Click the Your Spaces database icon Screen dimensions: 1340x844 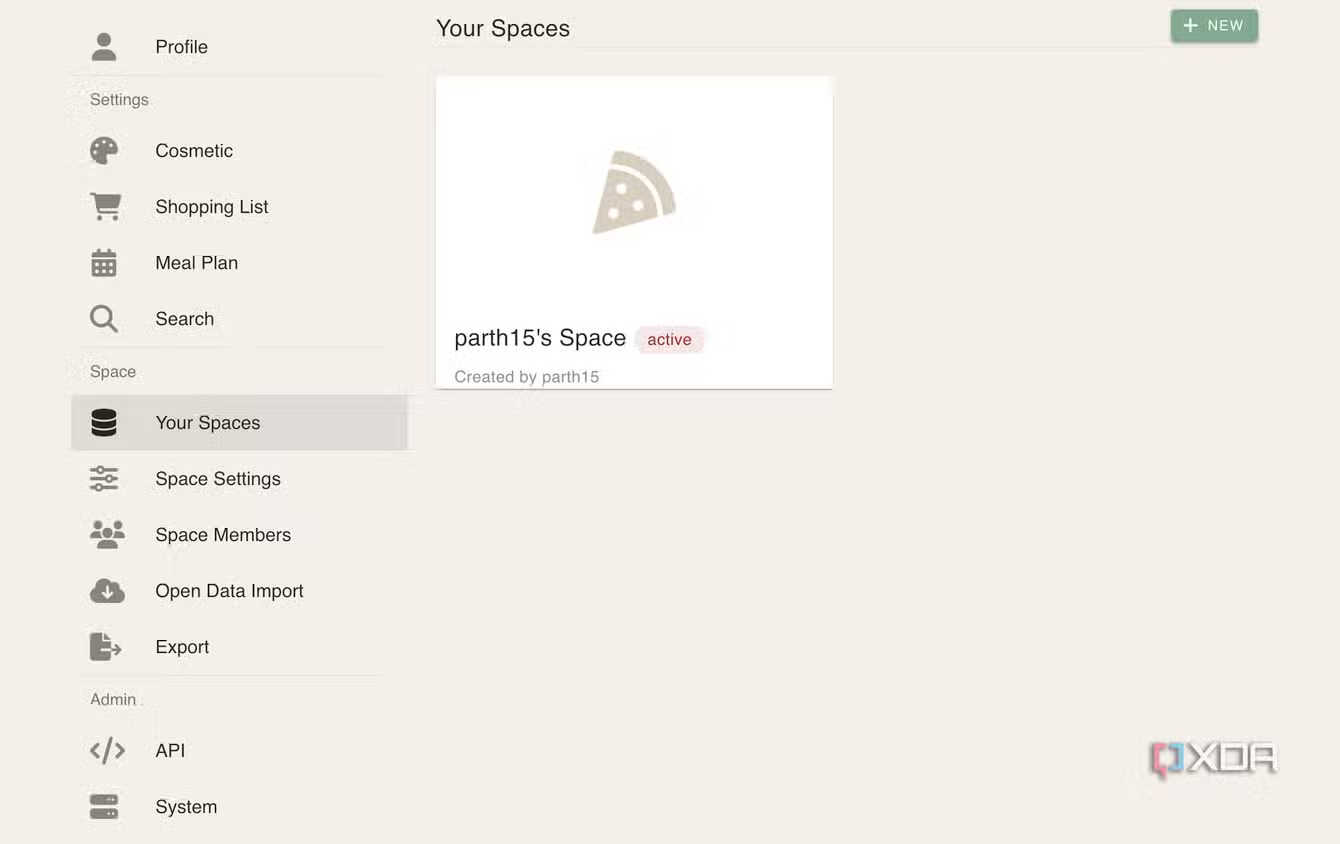pos(104,423)
